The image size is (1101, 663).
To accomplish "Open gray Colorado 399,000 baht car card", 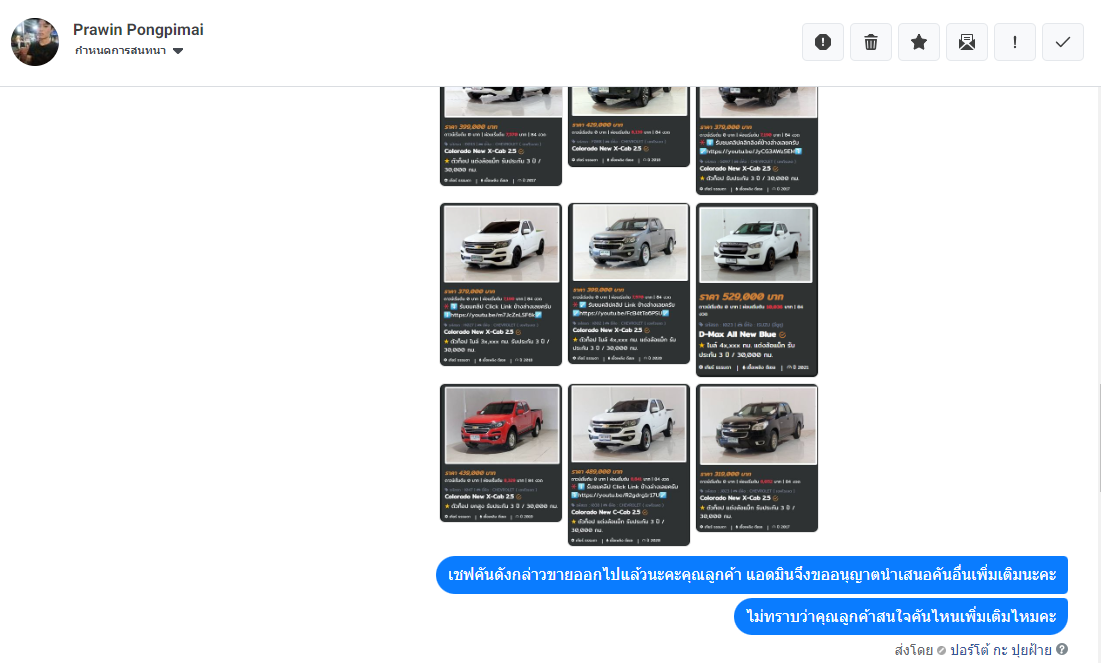I will click(x=628, y=283).
